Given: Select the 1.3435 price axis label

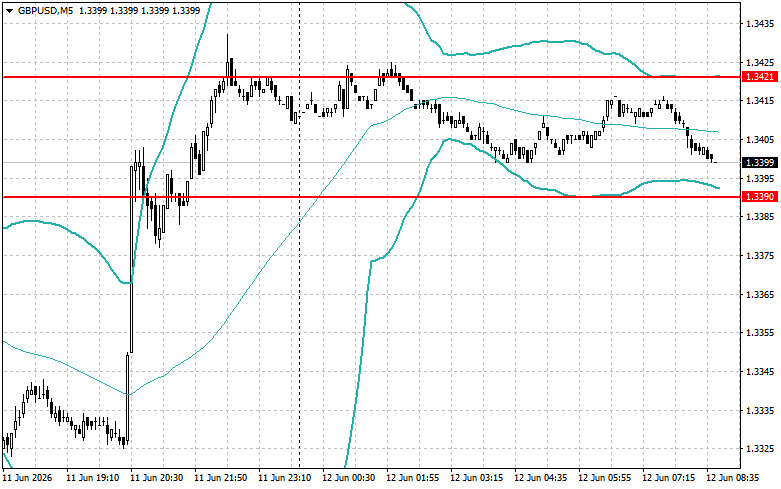Looking at the screenshot, I should coord(760,23).
